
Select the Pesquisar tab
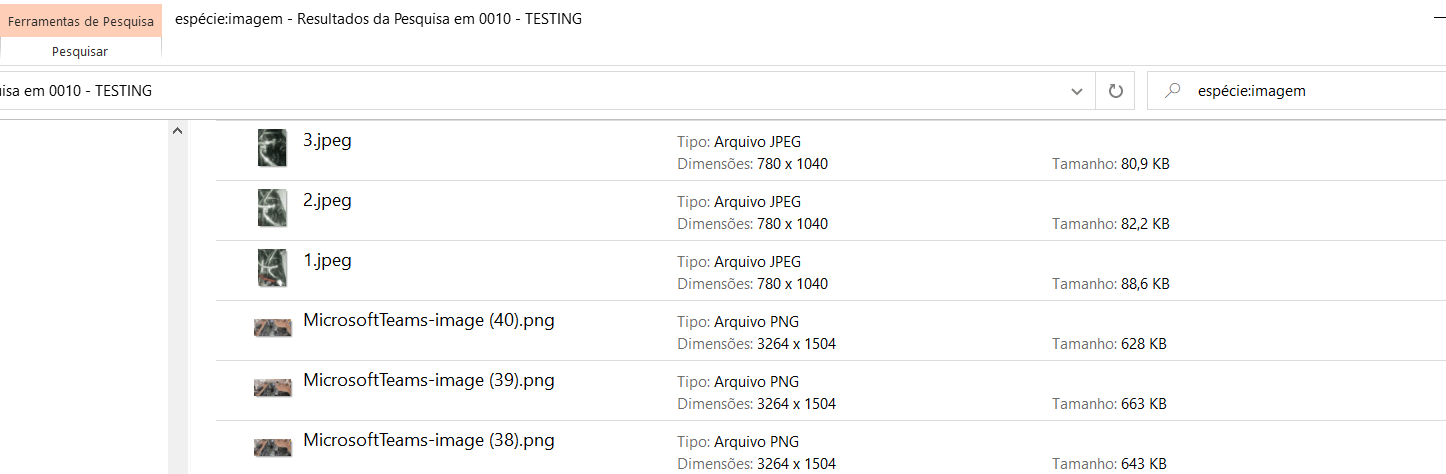click(x=80, y=51)
